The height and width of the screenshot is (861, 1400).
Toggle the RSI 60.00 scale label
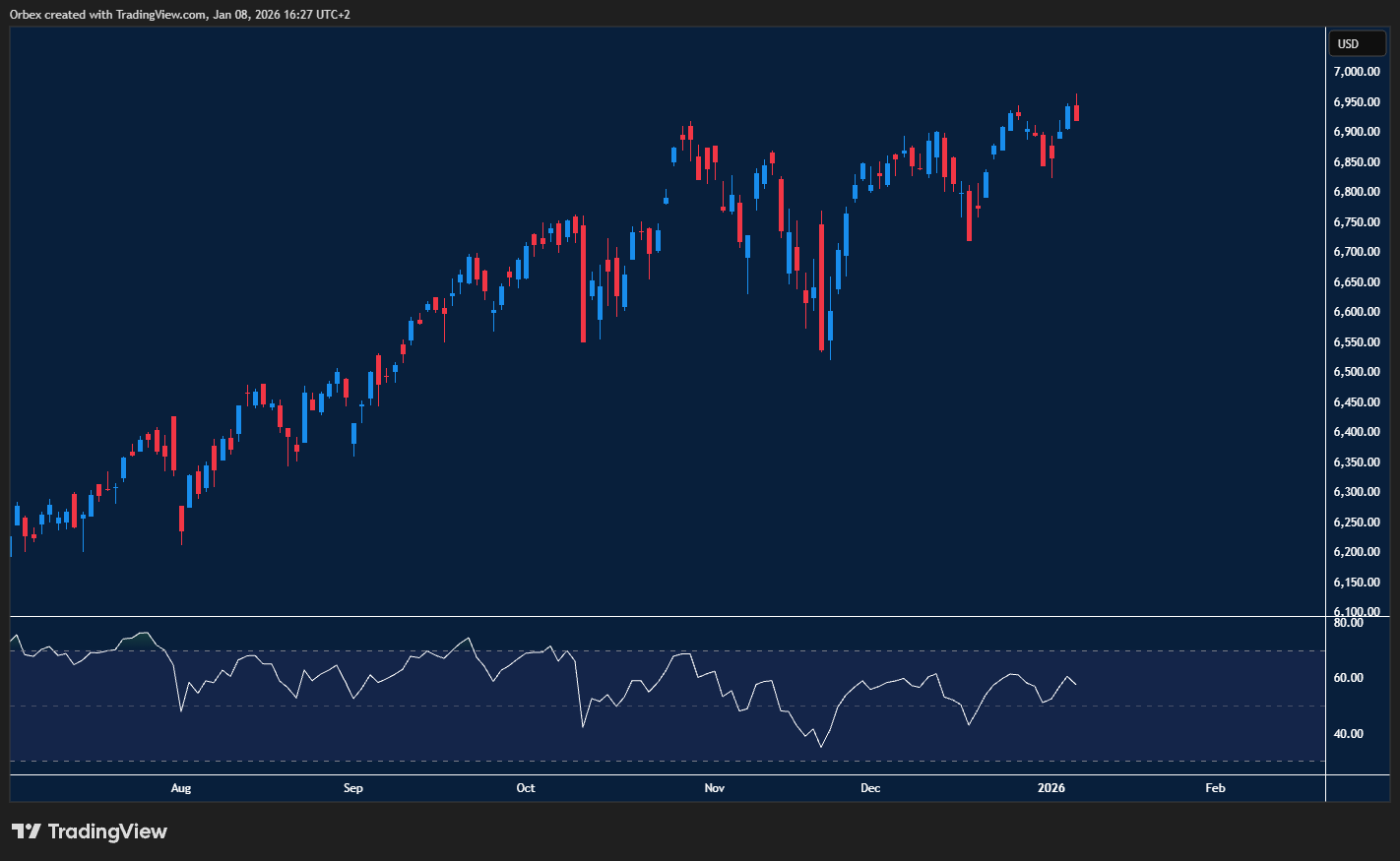pos(1350,676)
